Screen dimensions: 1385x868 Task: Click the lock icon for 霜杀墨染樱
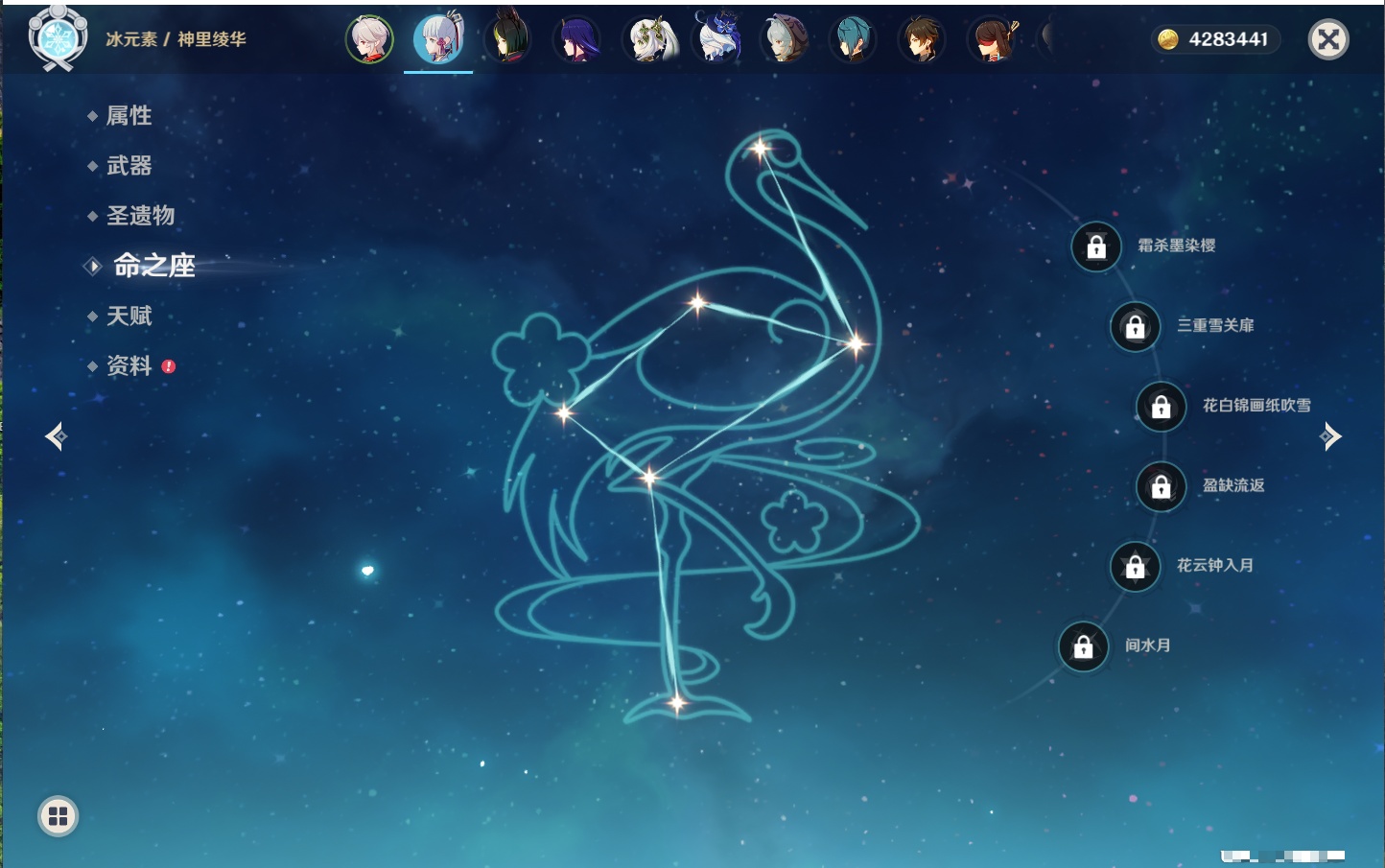(x=1096, y=247)
